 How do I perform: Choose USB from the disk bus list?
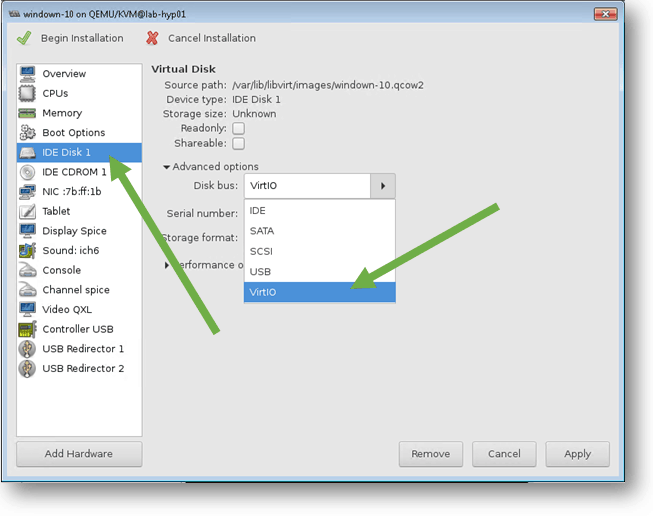319,272
